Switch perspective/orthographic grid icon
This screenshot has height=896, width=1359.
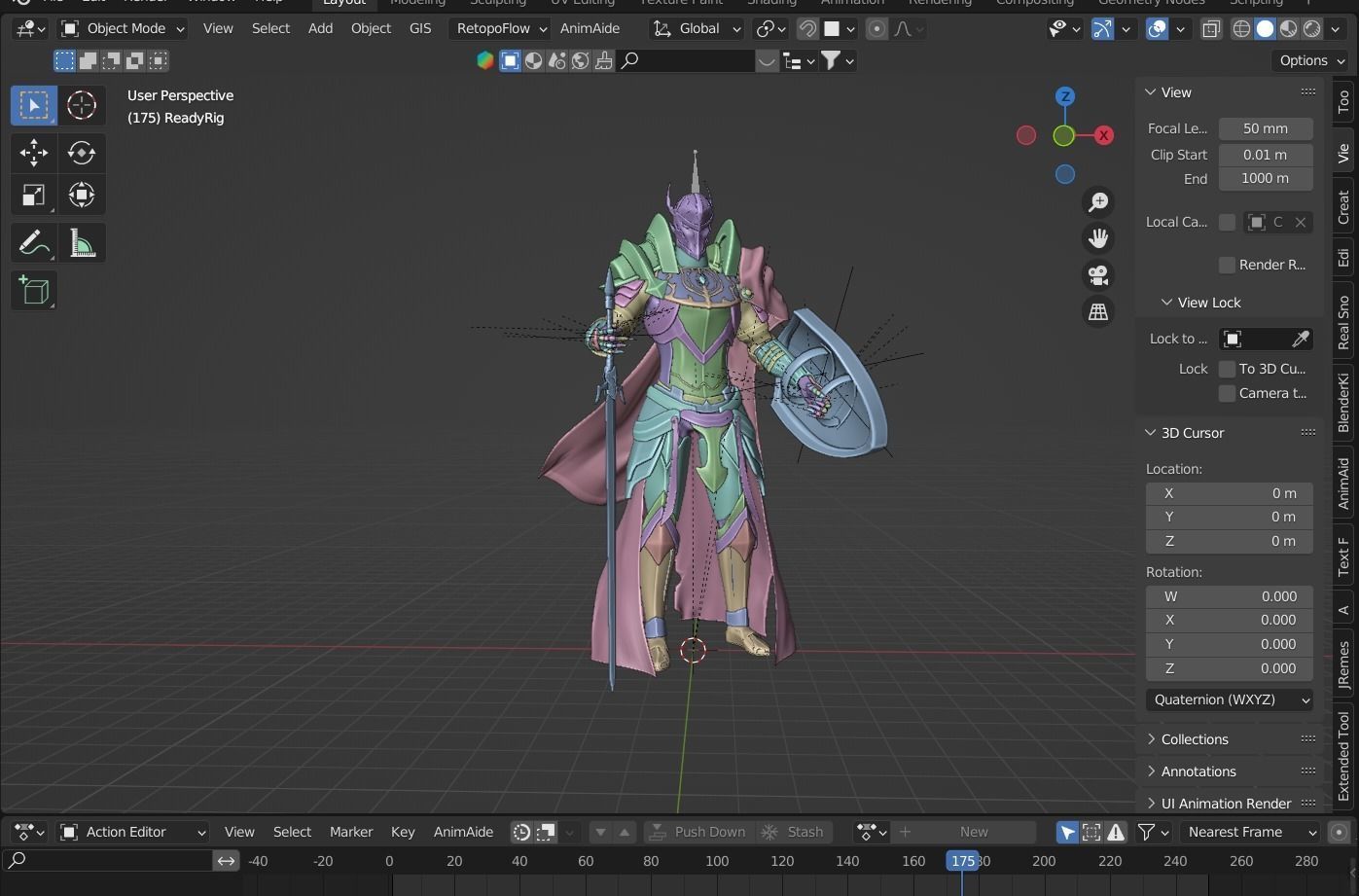pos(1098,311)
